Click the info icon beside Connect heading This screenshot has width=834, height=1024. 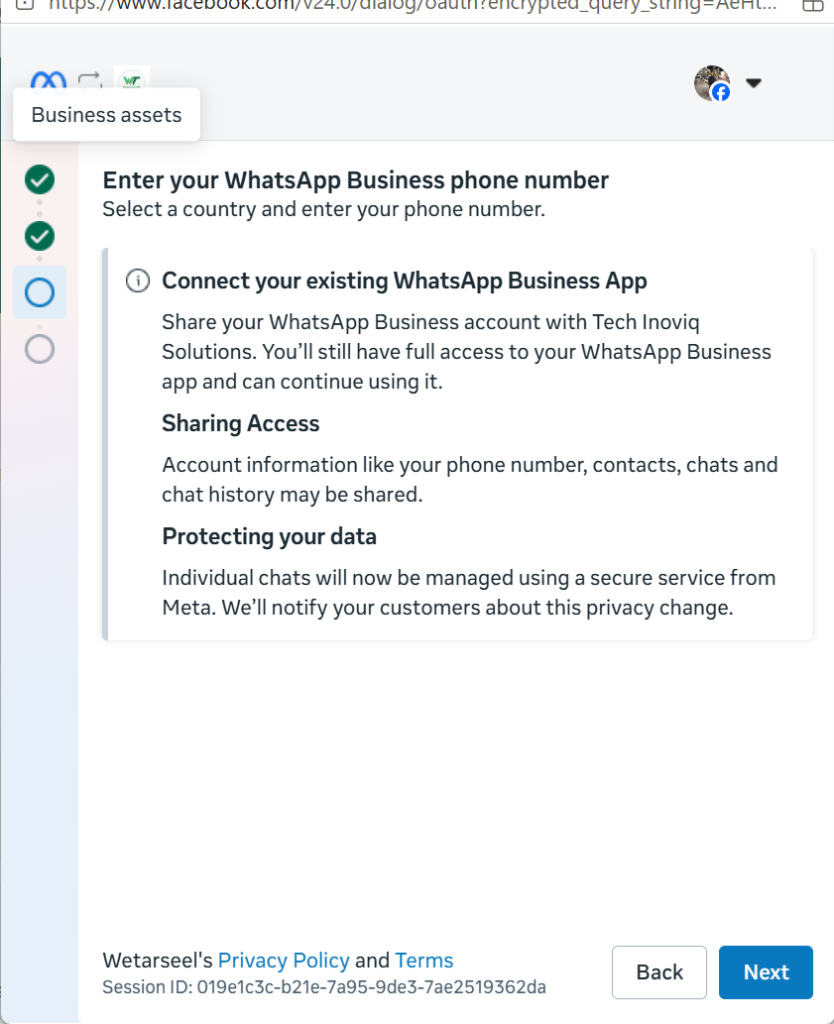tap(138, 281)
